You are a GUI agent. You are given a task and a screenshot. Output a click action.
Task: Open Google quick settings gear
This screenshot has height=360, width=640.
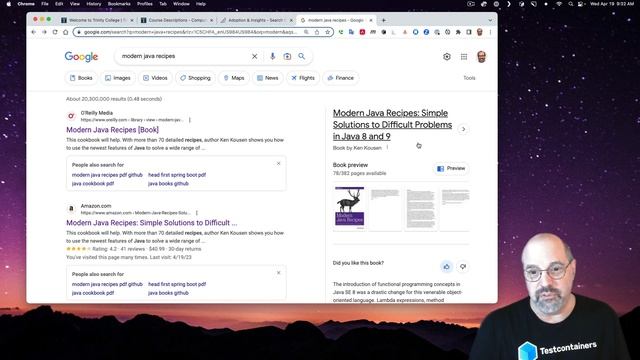pos(447,57)
